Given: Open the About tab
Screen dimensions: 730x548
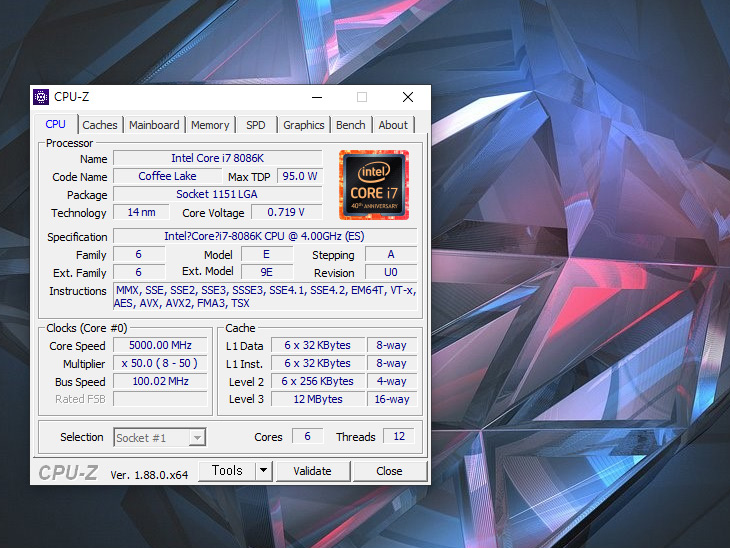Looking at the screenshot, I should pos(393,125).
